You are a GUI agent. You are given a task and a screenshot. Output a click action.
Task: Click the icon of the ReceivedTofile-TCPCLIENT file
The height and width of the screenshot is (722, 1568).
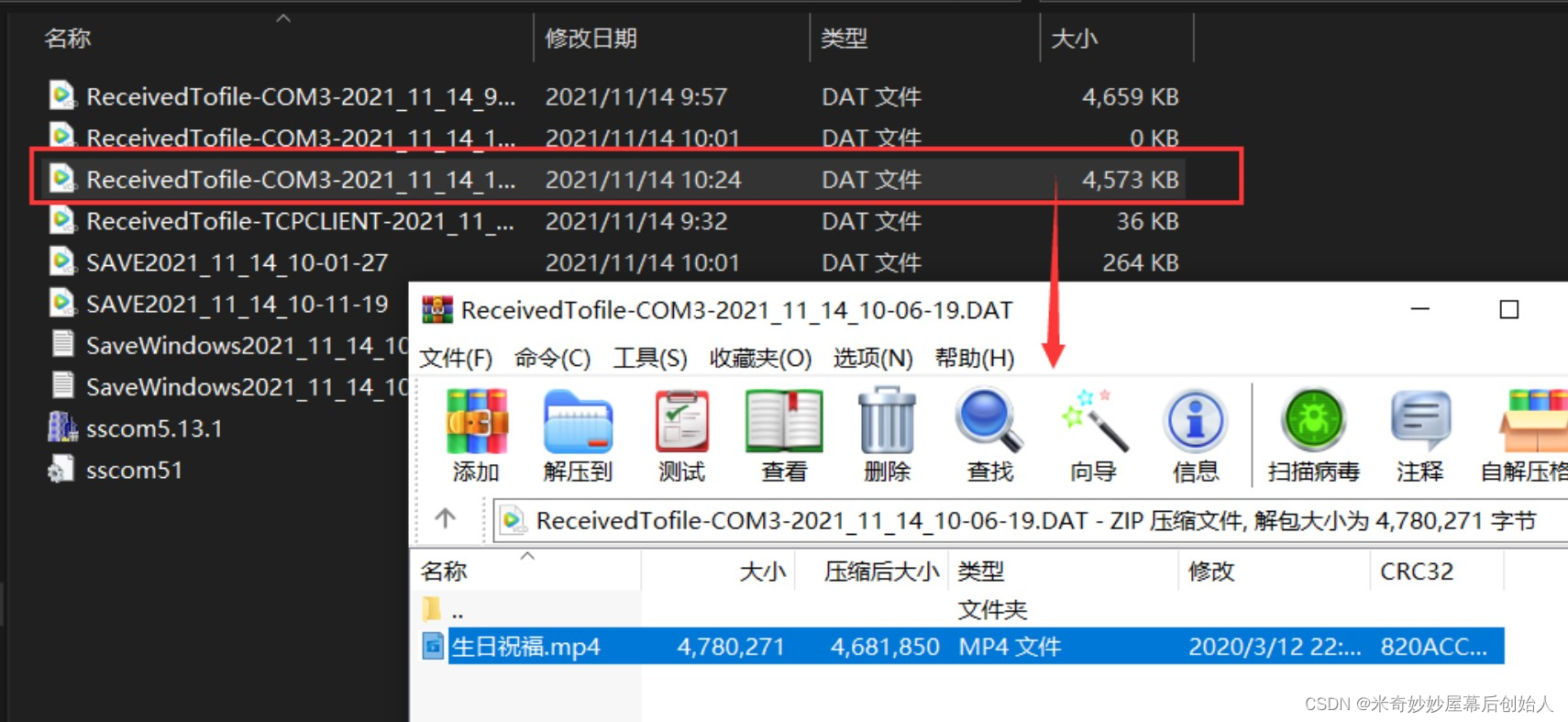tap(62, 220)
